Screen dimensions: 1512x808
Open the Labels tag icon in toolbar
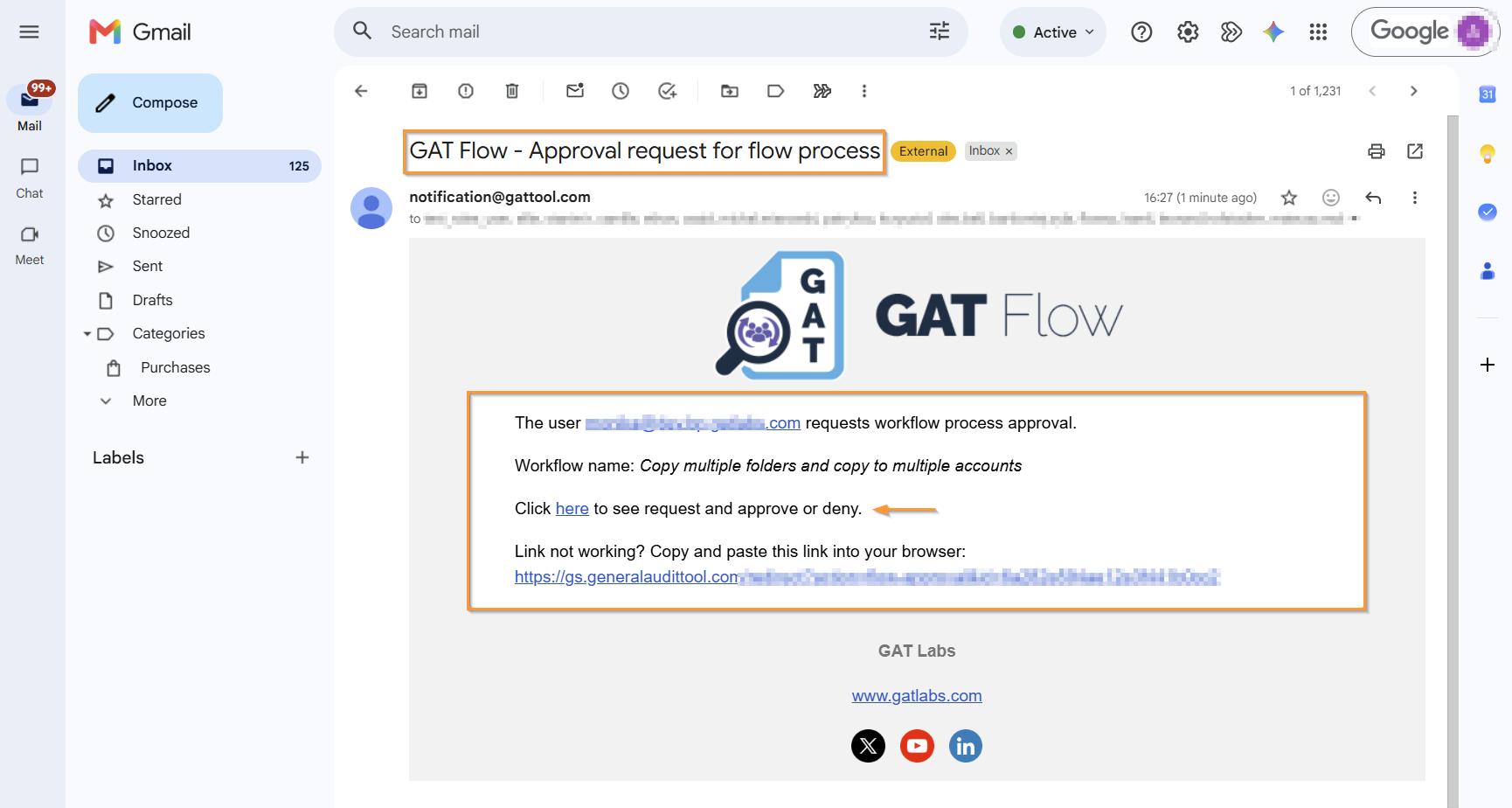775,91
